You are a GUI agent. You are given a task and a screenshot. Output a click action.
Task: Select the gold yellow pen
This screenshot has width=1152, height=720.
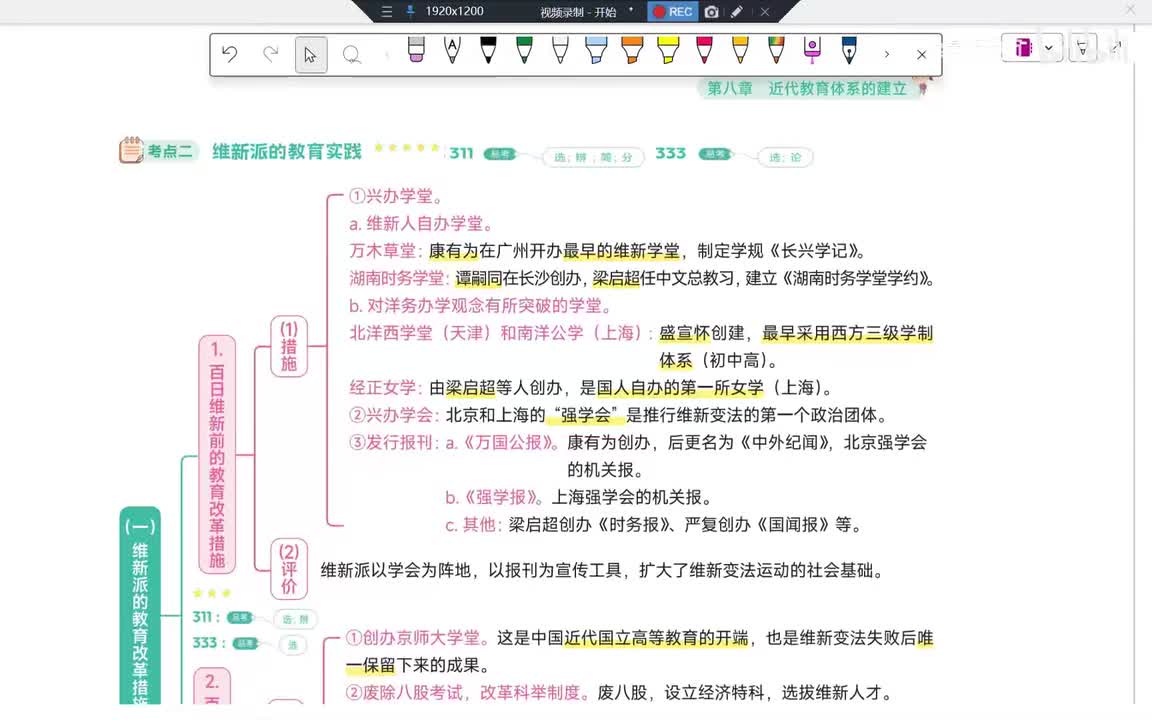pyautogui.click(x=740, y=50)
